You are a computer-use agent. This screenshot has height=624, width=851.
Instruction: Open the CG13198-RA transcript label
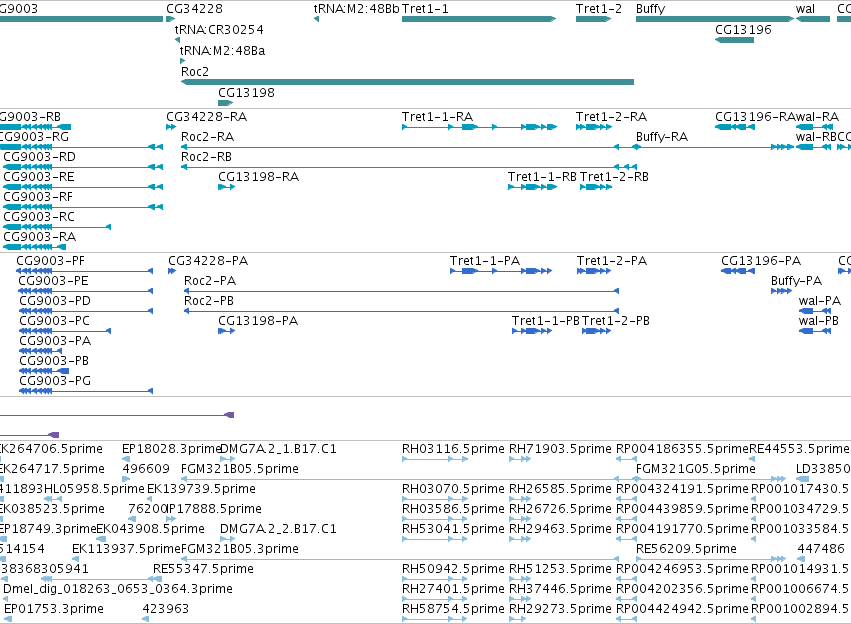pos(258,177)
